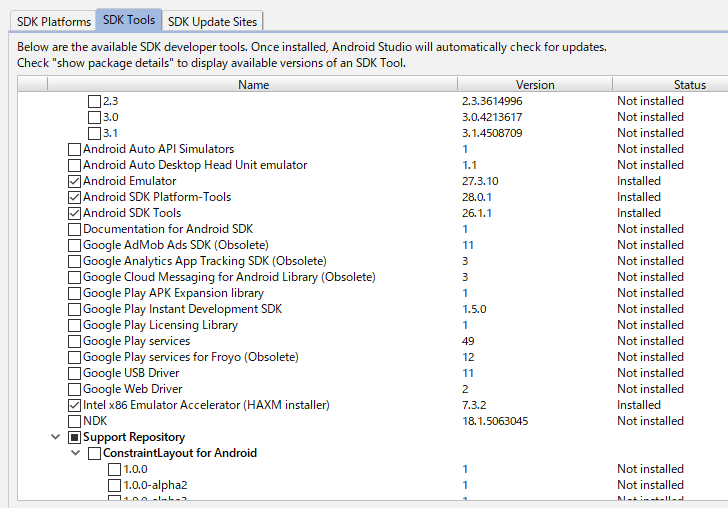728x508 pixels.
Task: Check the 3.0 version checkbox
Action: [94, 117]
